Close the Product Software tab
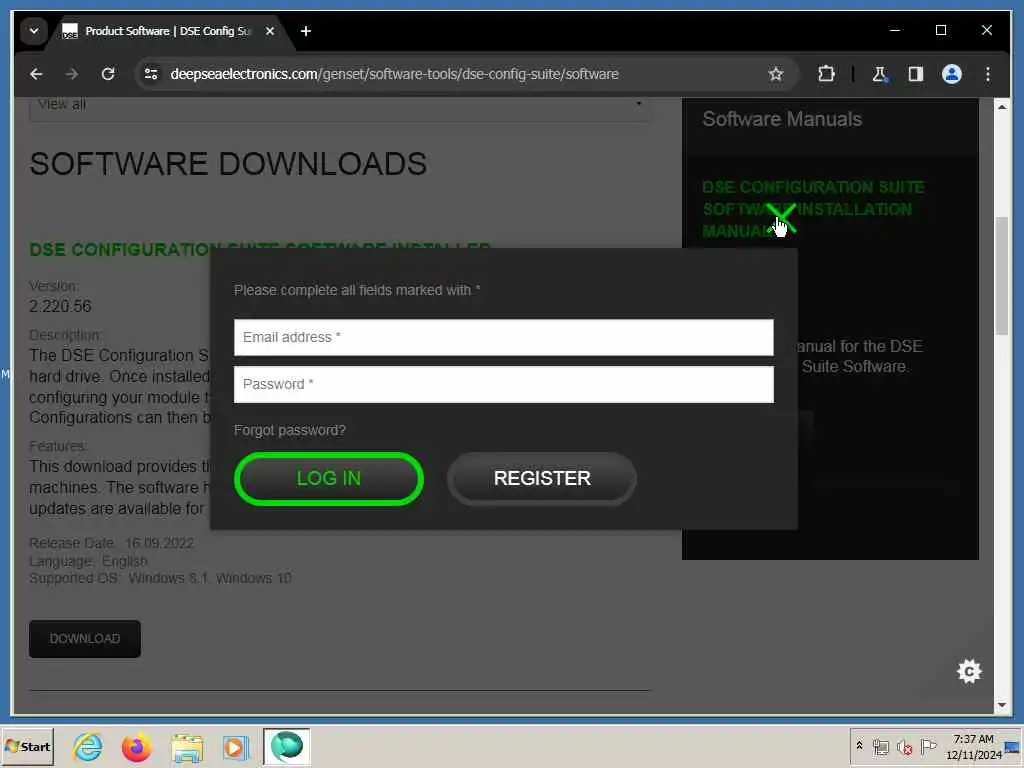 pyautogui.click(x=270, y=31)
